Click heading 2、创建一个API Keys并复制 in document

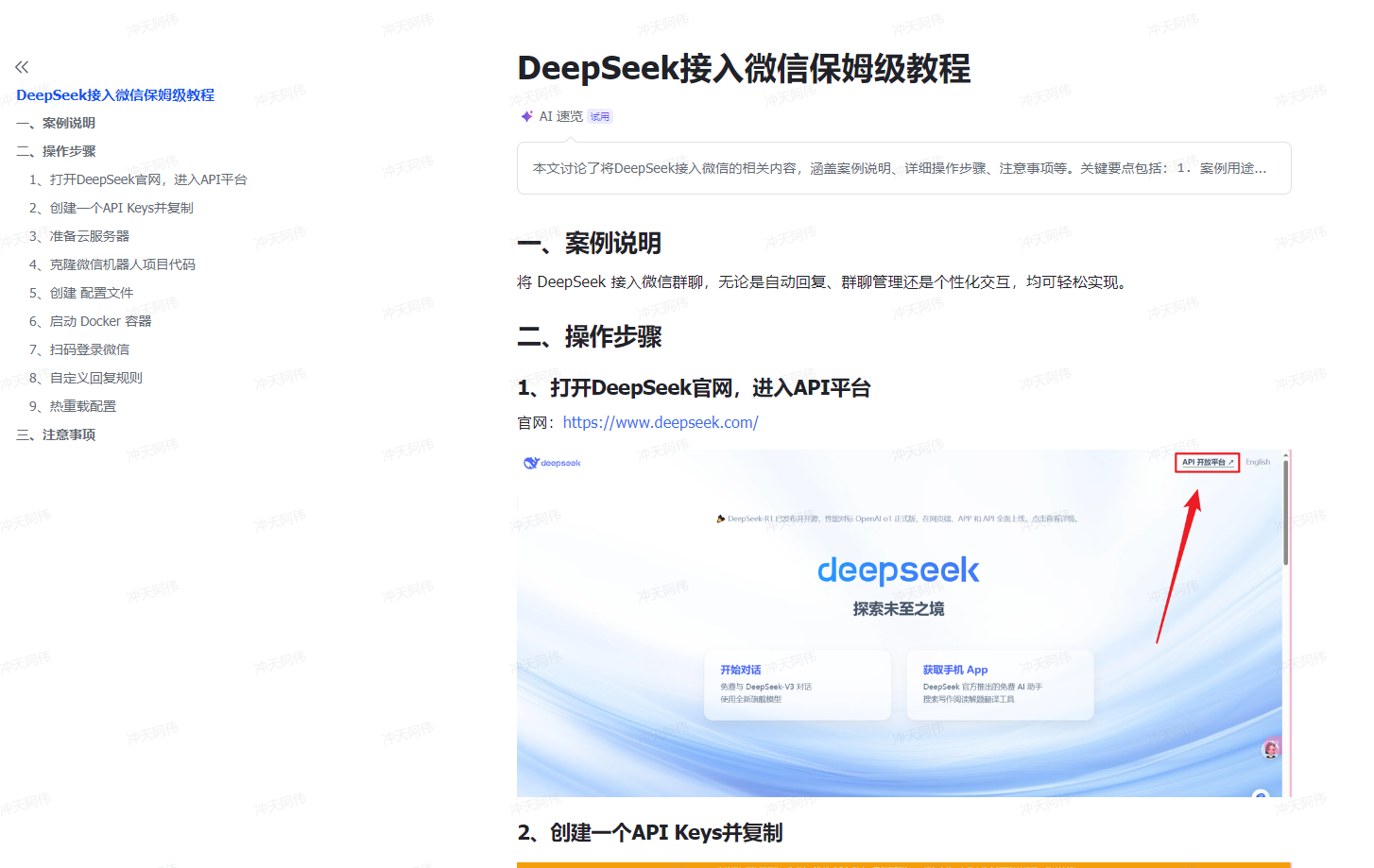650,833
